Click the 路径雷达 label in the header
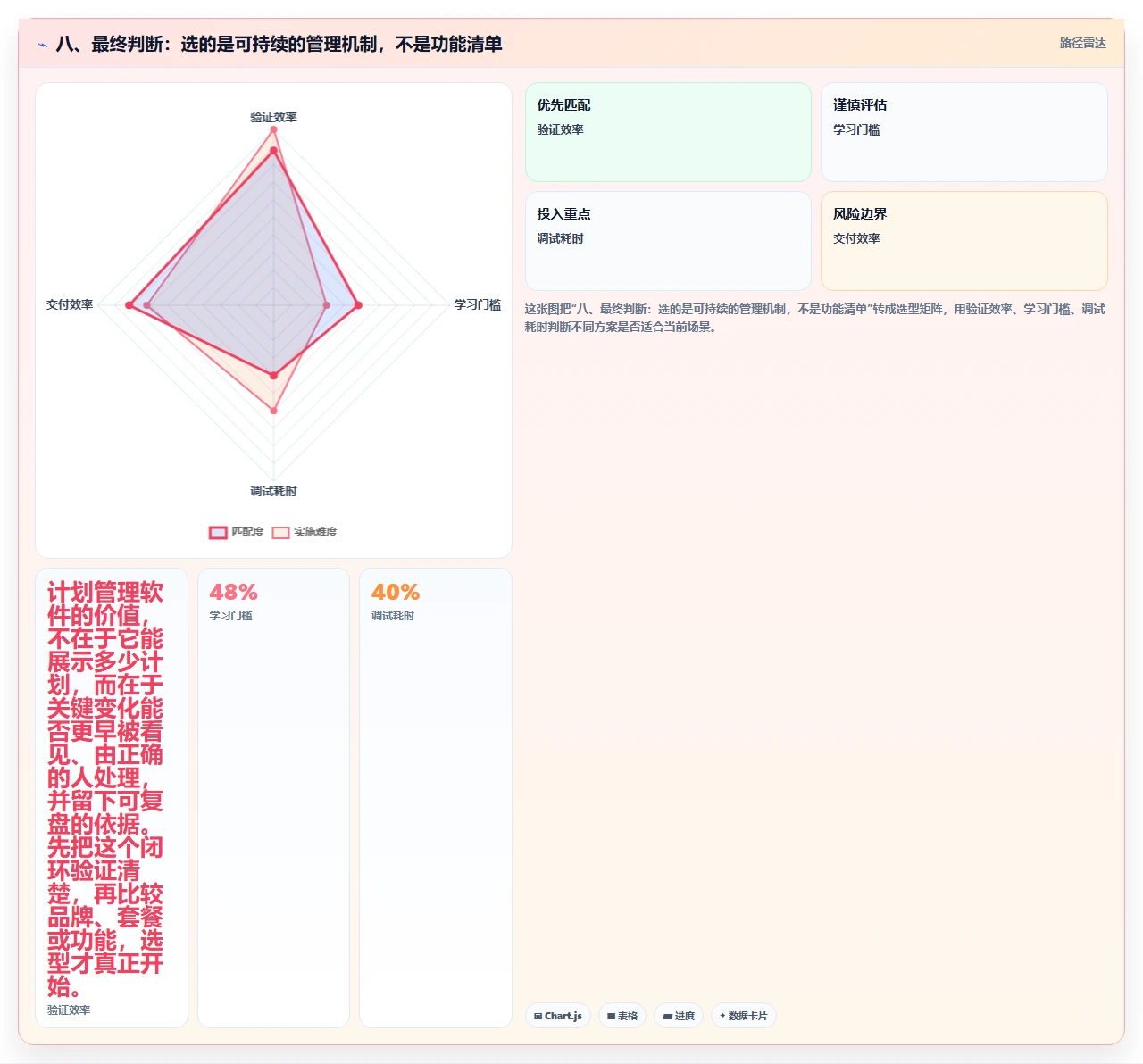Image resolution: width=1143 pixels, height=1064 pixels. [x=1082, y=43]
